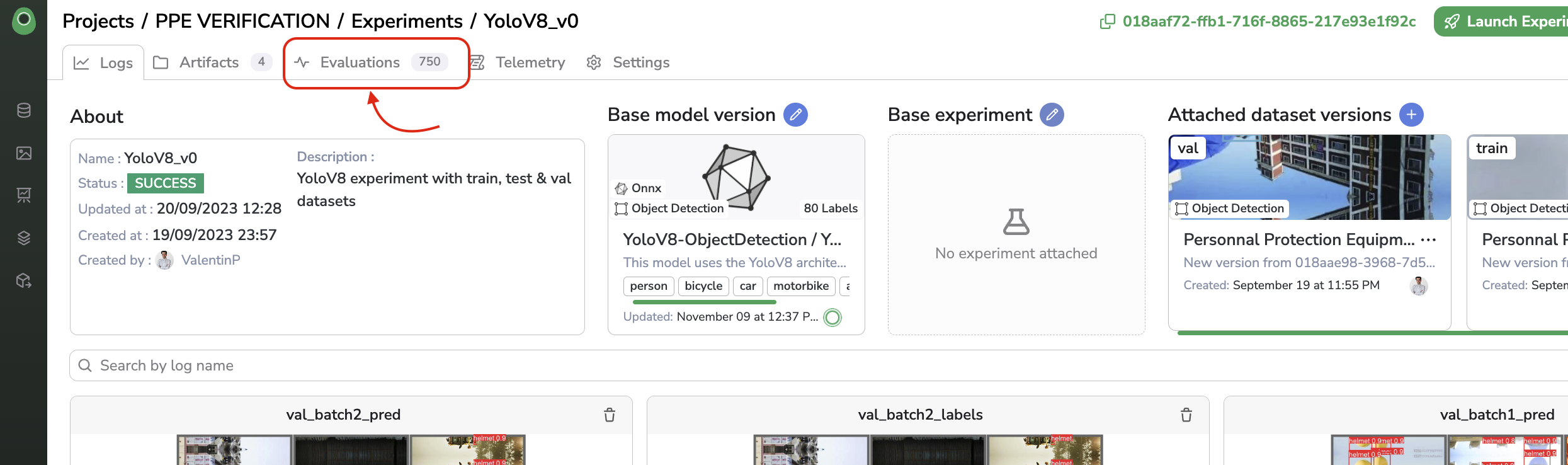Click the bicycle label tag
This screenshot has width=1568, height=465.
(x=703, y=286)
